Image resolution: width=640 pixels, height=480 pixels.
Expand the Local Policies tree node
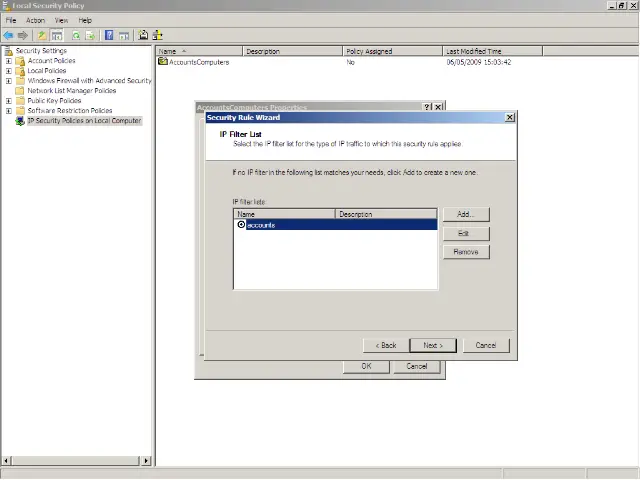click(x=9, y=71)
